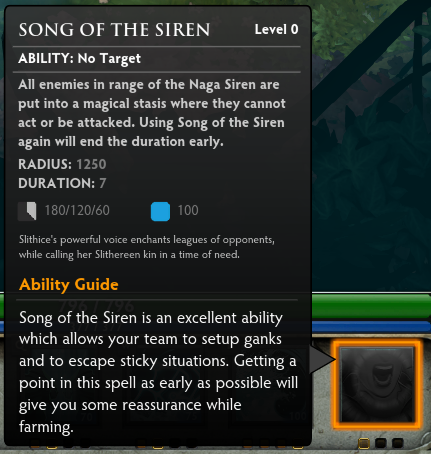Select the Ability Guide heading
The height and width of the screenshot is (454, 431).
point(69,284)
